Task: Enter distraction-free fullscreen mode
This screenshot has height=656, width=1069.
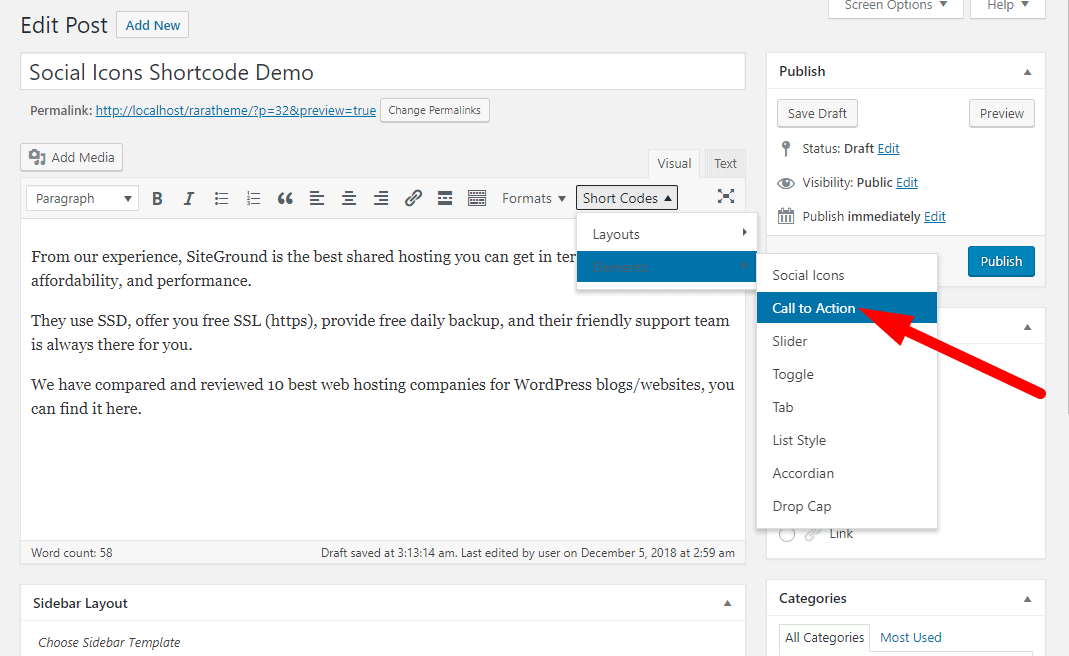Action: (726, 197)
